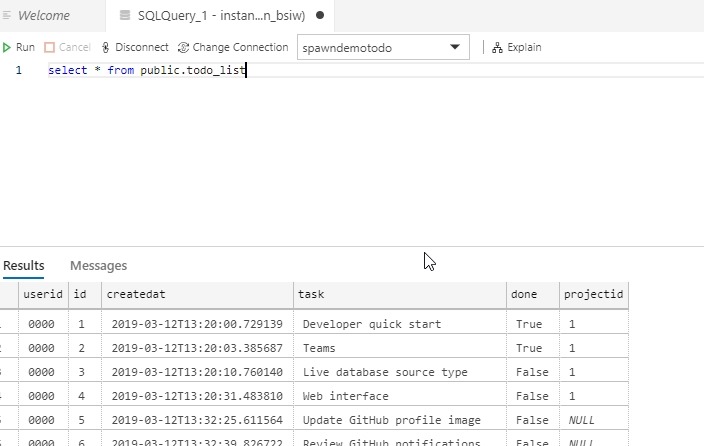704x446 pixels.
Task: Open the spawndemotodo database dropdown
Action: point(456,47)
